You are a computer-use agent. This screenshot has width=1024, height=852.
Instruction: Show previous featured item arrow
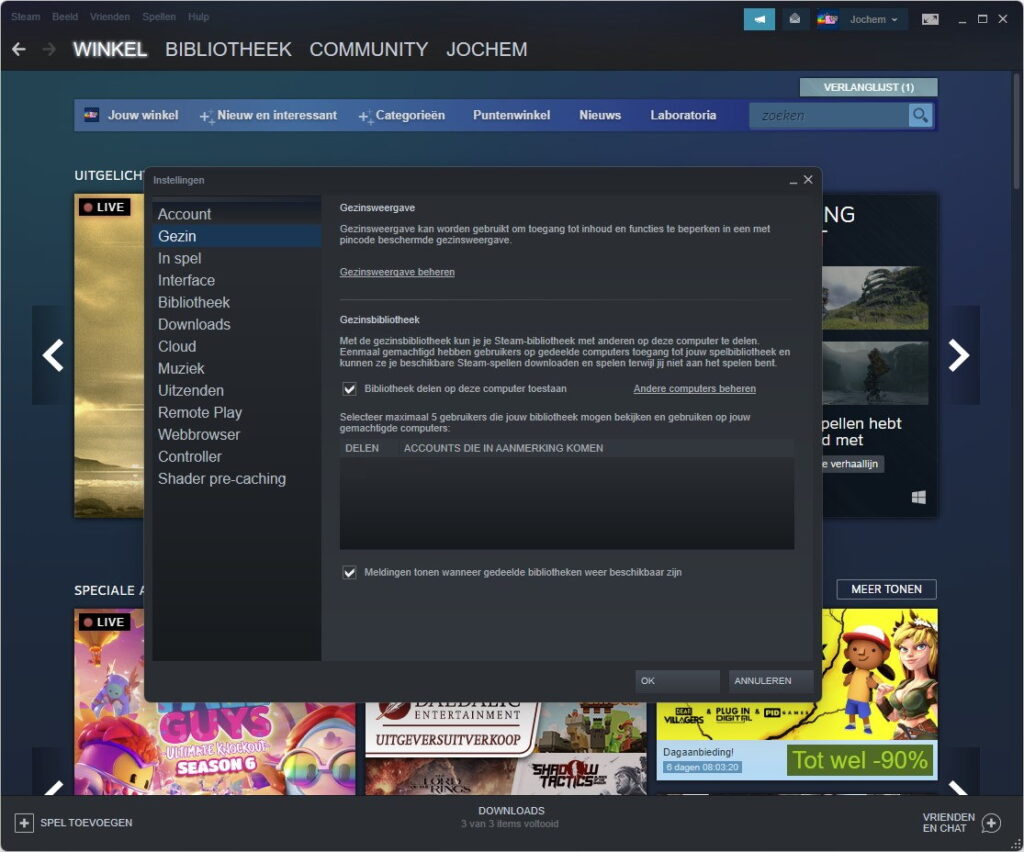tap(52, 355)
